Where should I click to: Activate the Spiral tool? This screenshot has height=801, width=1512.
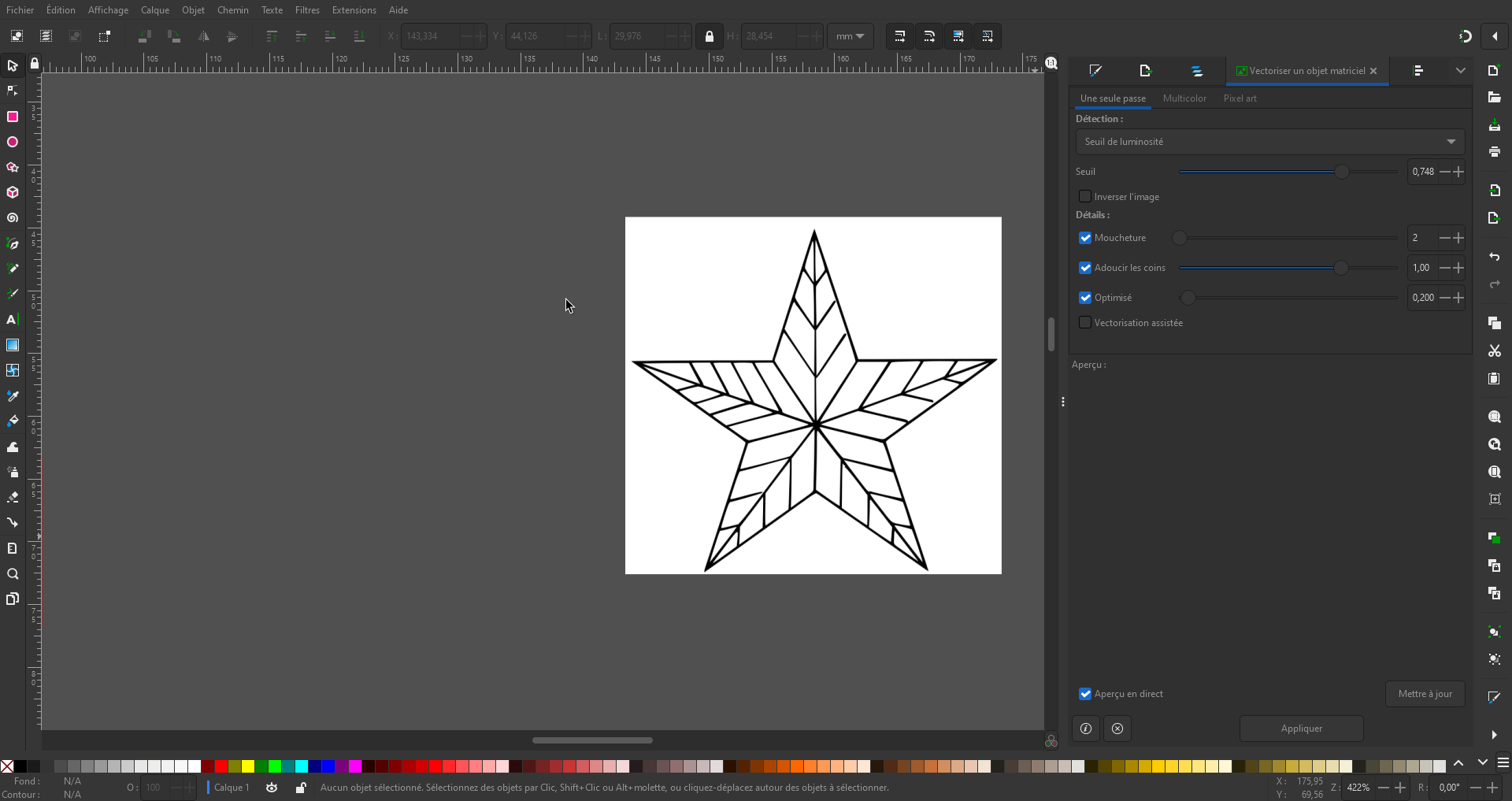[x=13, y=218]
